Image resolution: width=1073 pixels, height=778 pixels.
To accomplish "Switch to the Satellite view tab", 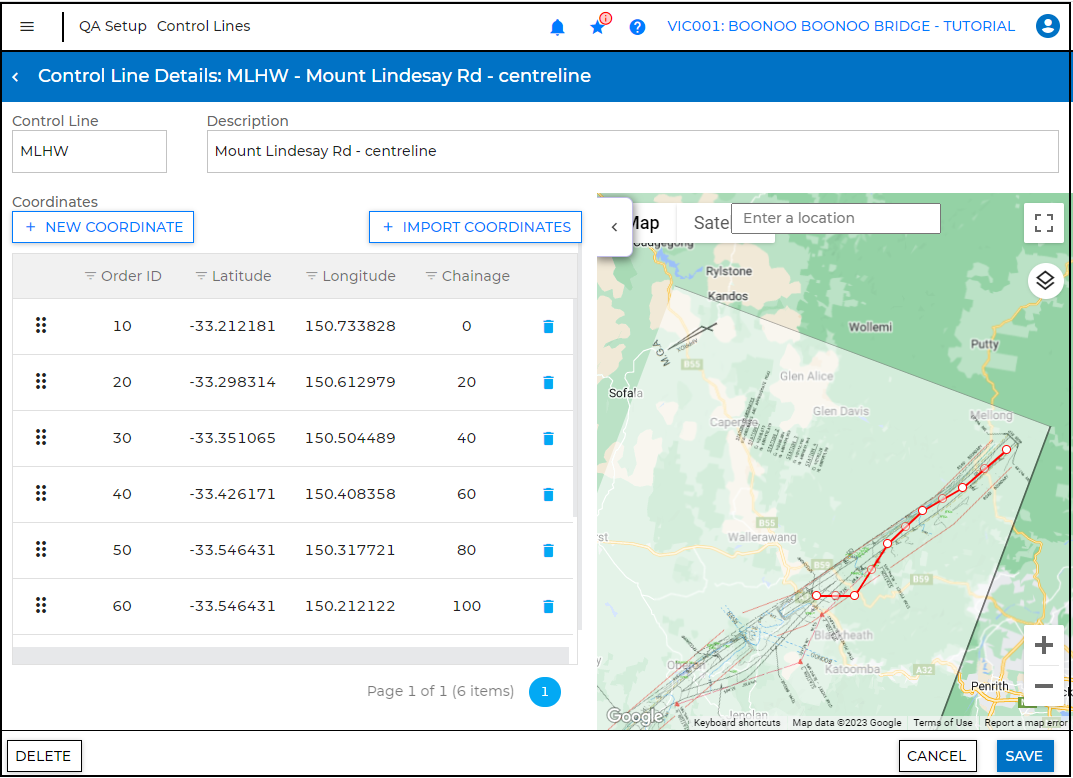I will click(712, 223).
